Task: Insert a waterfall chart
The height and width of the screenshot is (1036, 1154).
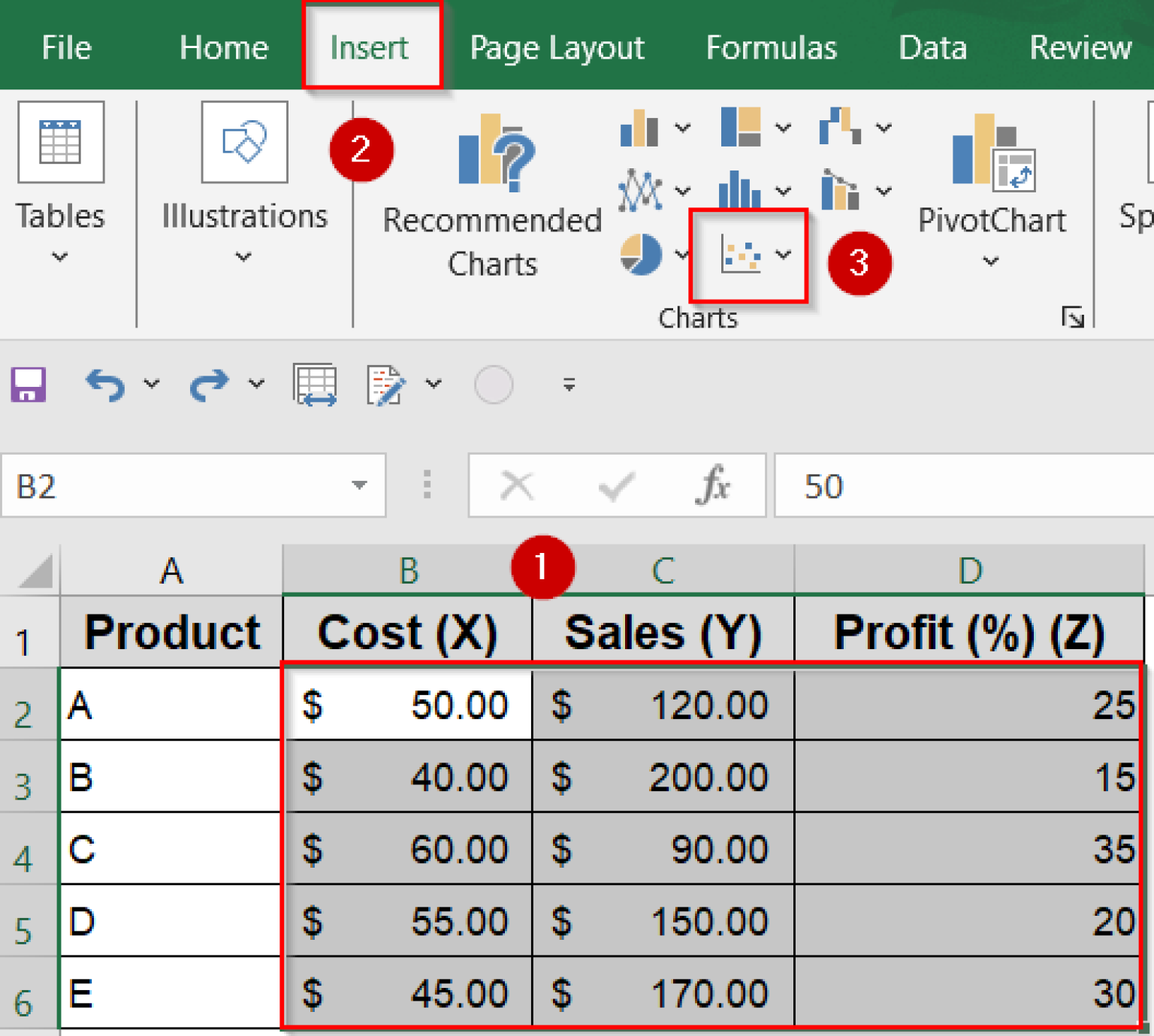Action: tap(841, 126)
